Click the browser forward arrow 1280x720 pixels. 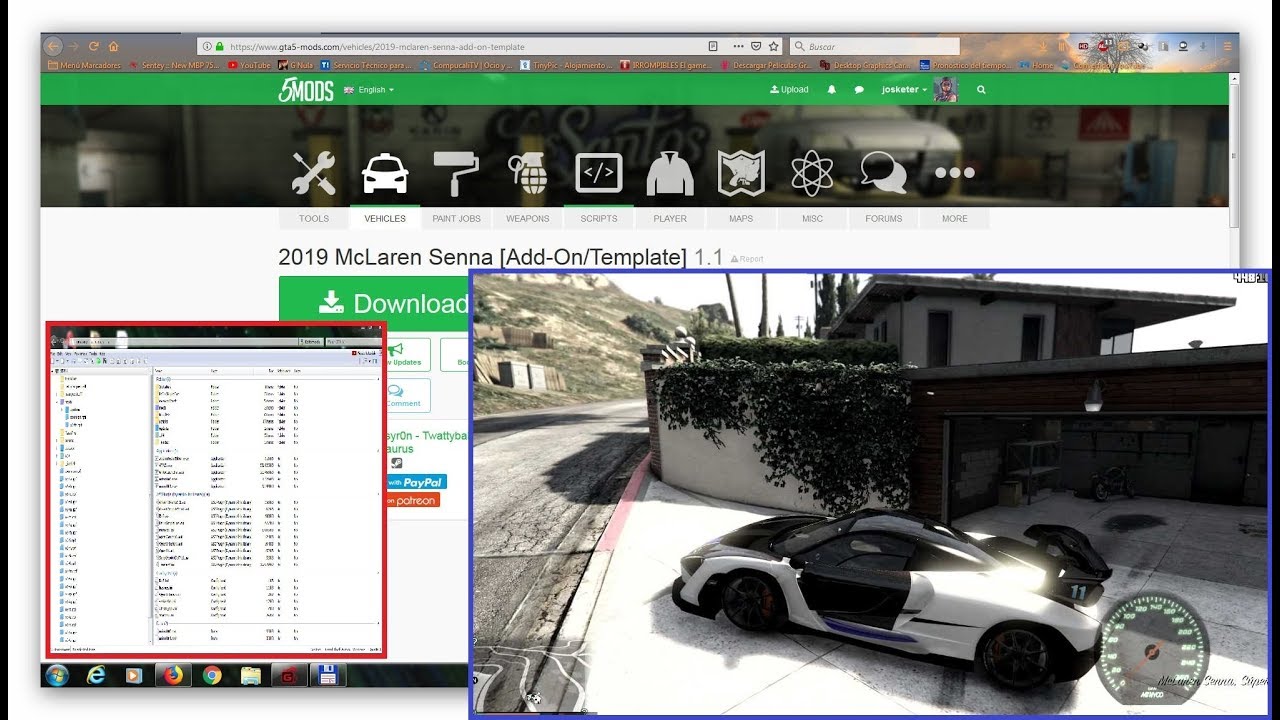[74, 46]
